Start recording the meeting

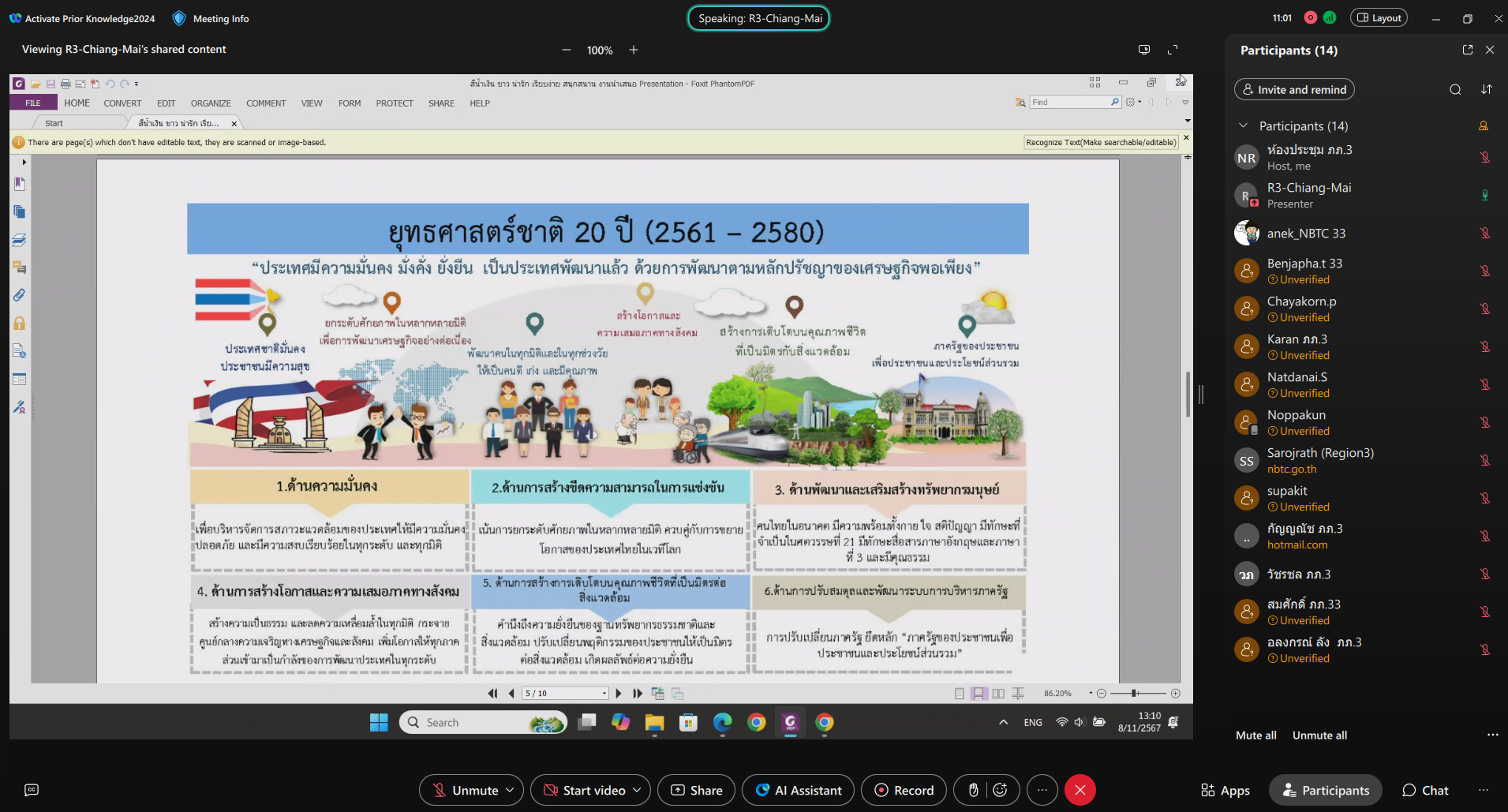click(904, 790)
